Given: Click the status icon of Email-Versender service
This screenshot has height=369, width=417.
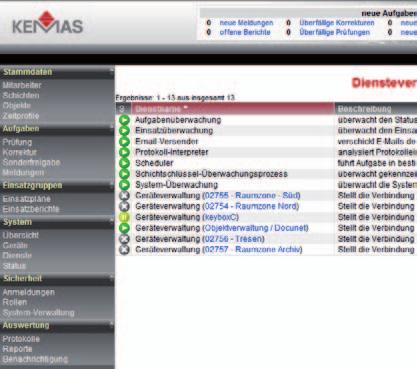Looking at the screenshot, I should tap(124, 141).
